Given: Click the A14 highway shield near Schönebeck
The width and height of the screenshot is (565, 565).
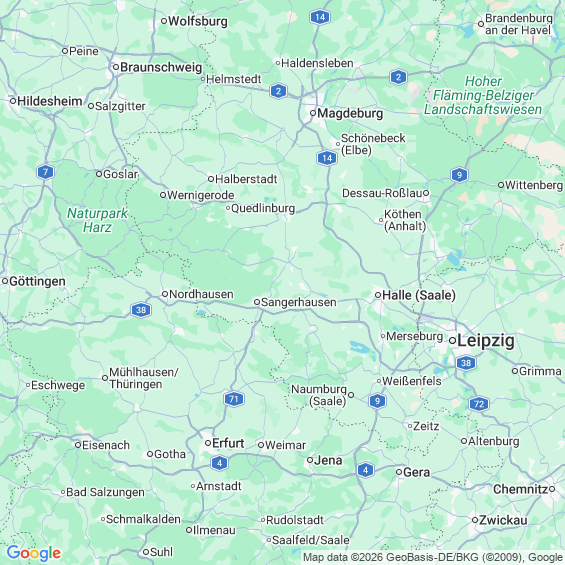Looking at the screenshot, I should (327, 158).
